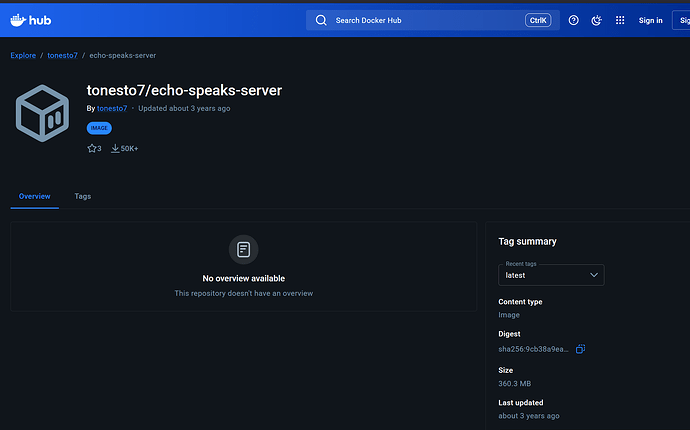
Task: Click the search magnifier icon
Action: (321, 20)
